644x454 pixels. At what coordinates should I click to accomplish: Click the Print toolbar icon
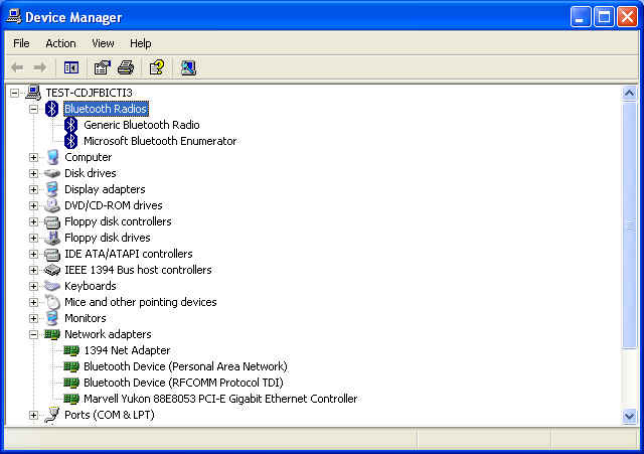126,67
